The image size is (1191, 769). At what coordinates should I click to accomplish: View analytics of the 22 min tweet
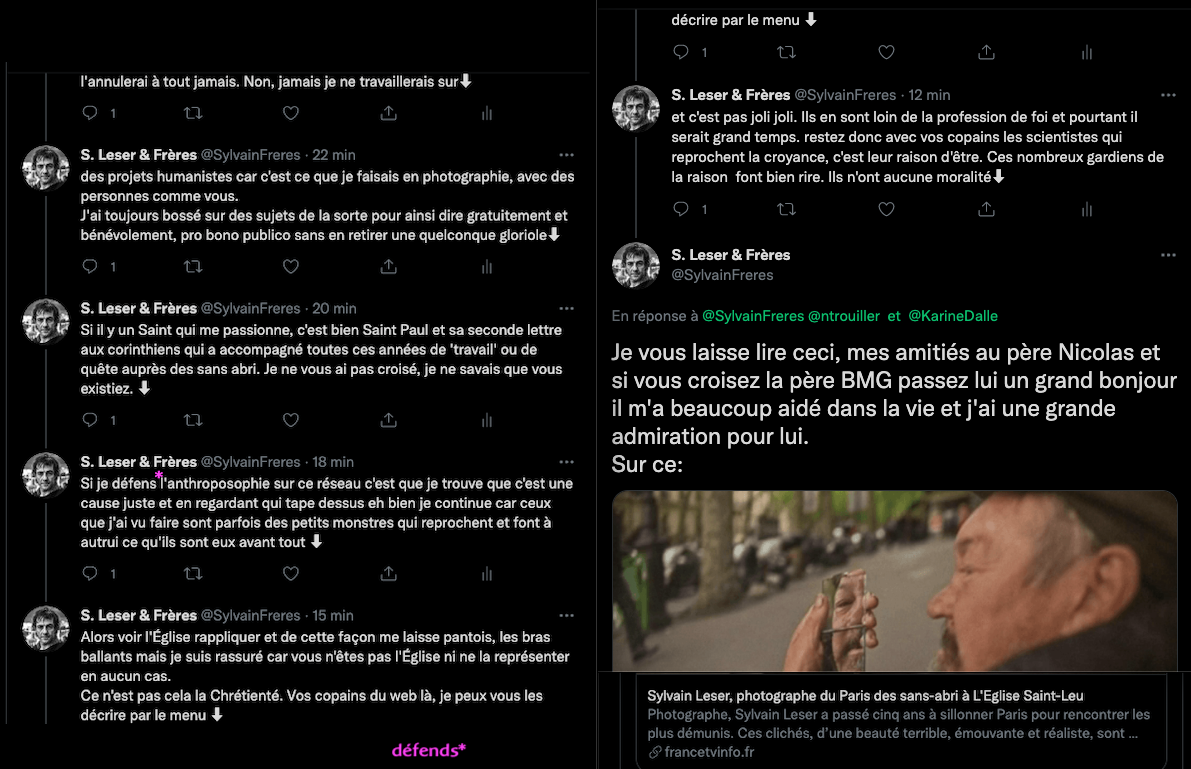(487, 267)
